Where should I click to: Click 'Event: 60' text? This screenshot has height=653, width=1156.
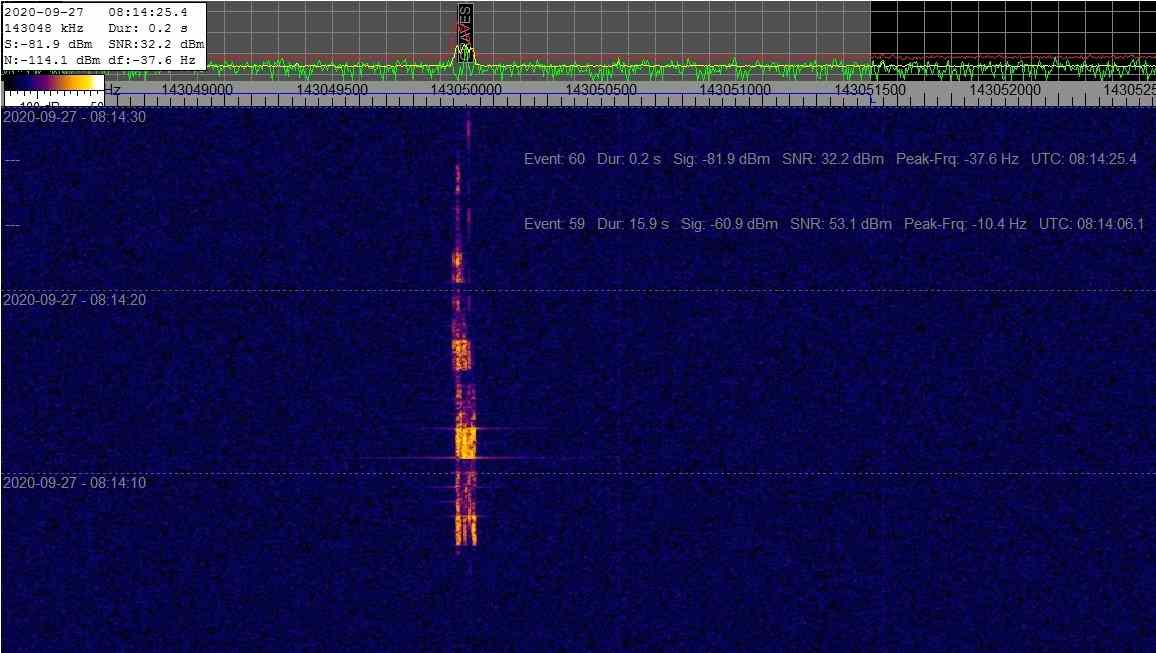554,159
